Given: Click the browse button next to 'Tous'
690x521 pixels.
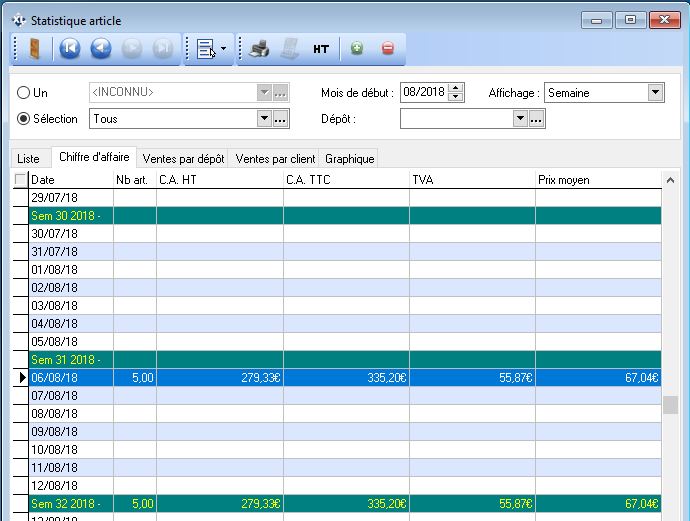Looking at the screenshot, I should coord(281,119).
